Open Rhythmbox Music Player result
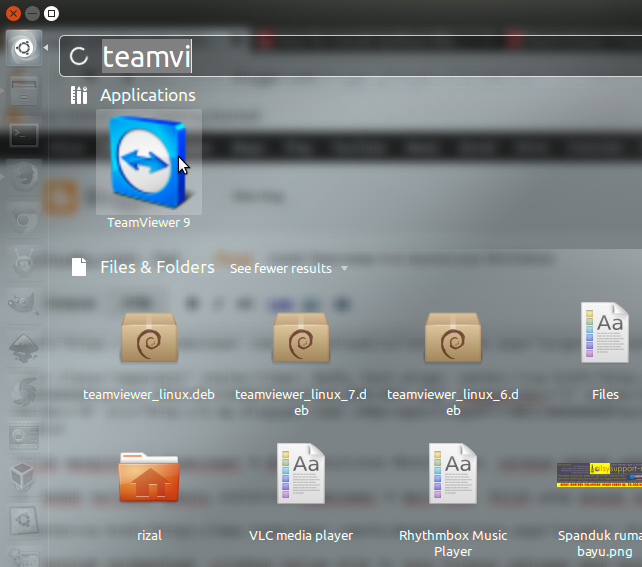Screen dimensions: 642x567 pyautogui.click(x=453, y=473)
